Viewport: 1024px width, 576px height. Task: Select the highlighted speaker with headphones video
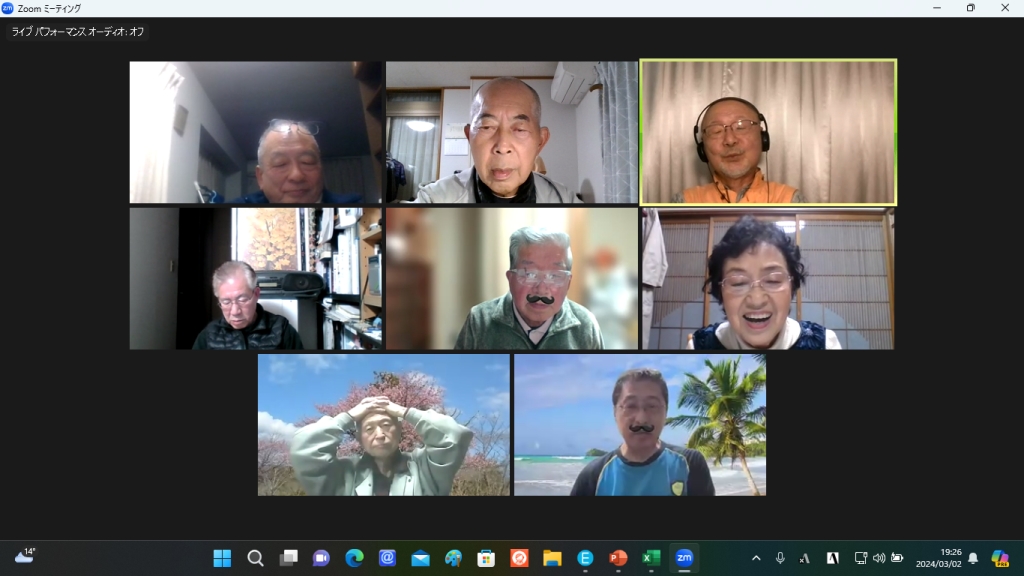pos(768,133)
